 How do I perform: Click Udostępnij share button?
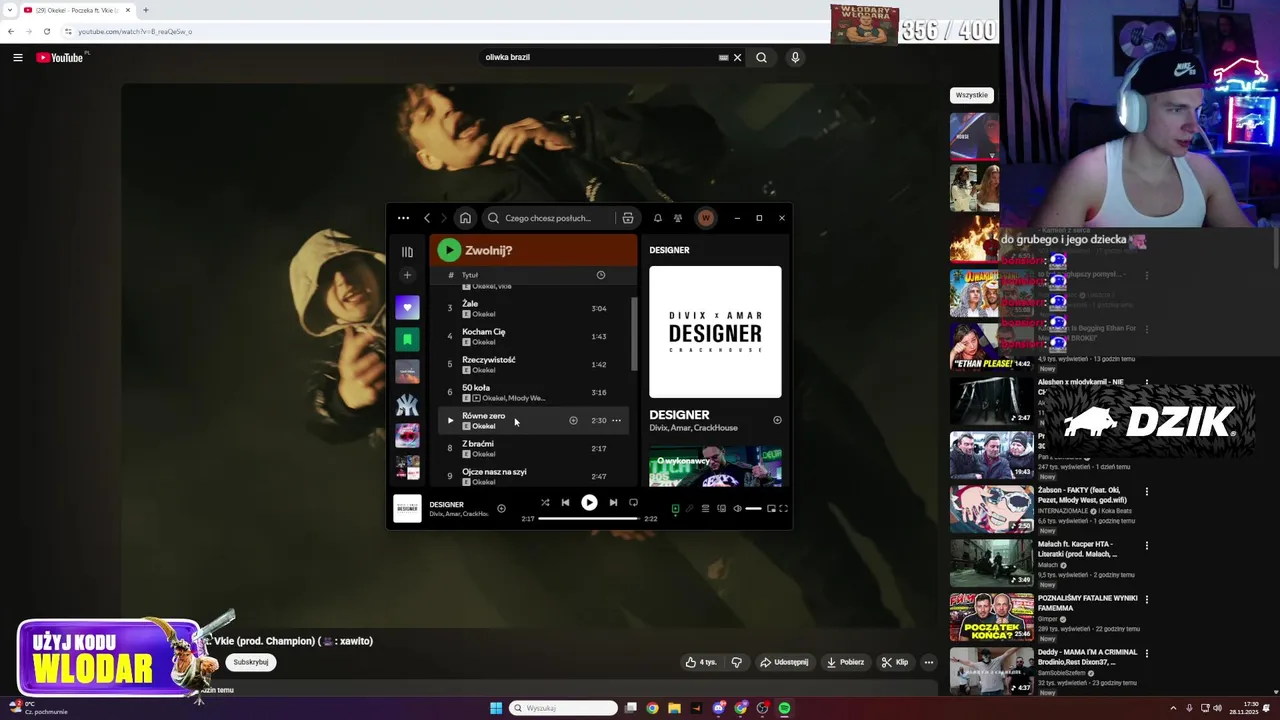pyautogui.click(x=784, y=662)
